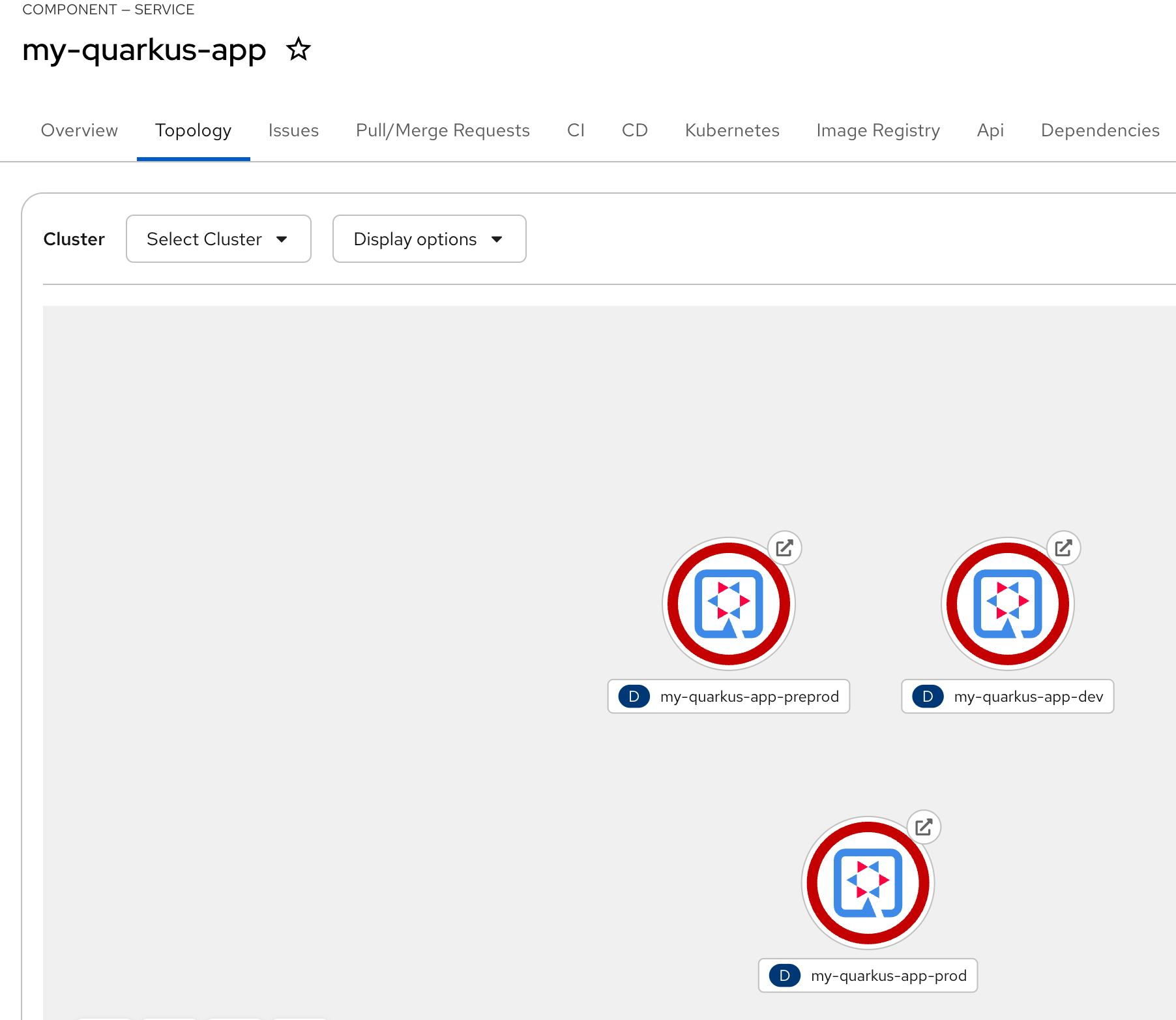This screenshot has width=1176, height=1020.
Task: Select the my-quarkus-app-prod deployment node icon
Action: click(868, 882)
